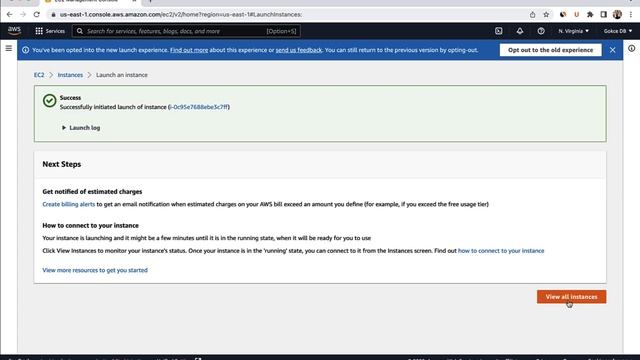Open the notifications bell
The height and width of the screenshot is (360, 640).
pyautogui.click(x=520, y=31)
